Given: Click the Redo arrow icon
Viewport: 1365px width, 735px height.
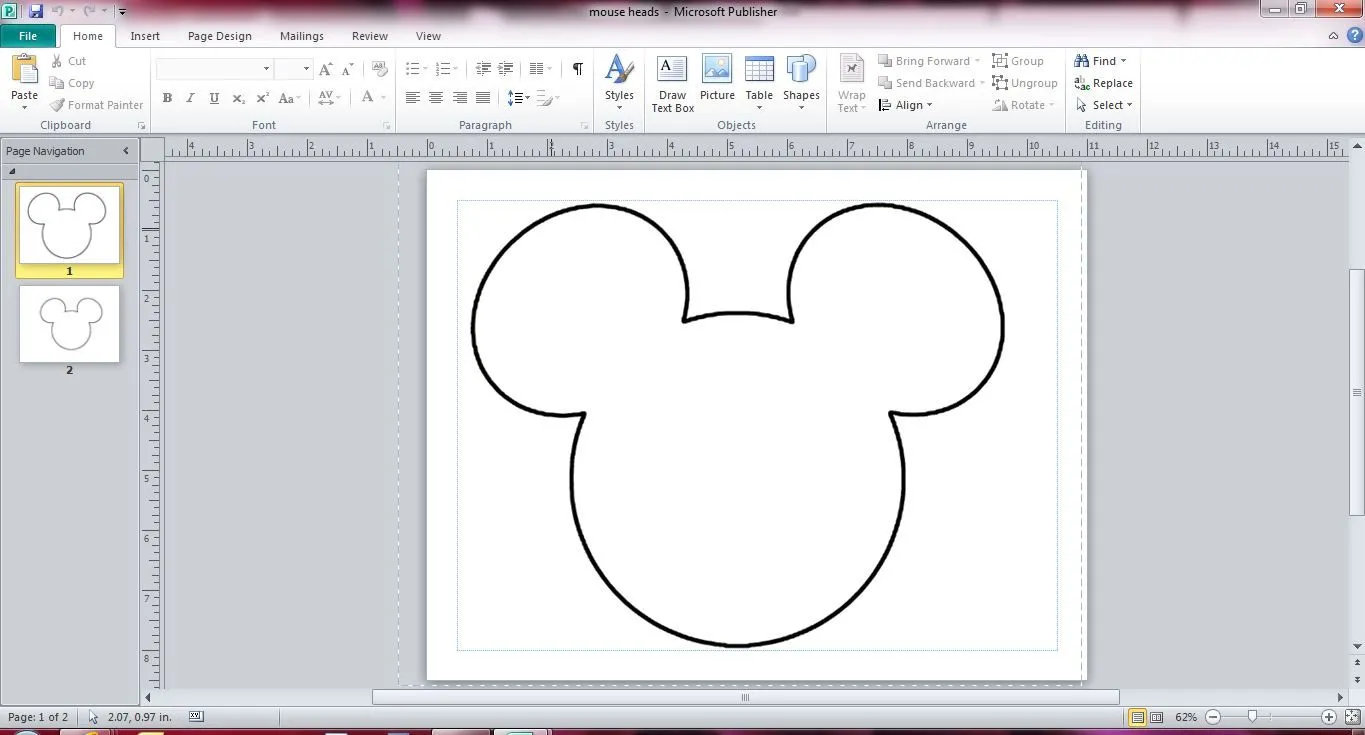Looking at the screenshot, I should [90, 11].
